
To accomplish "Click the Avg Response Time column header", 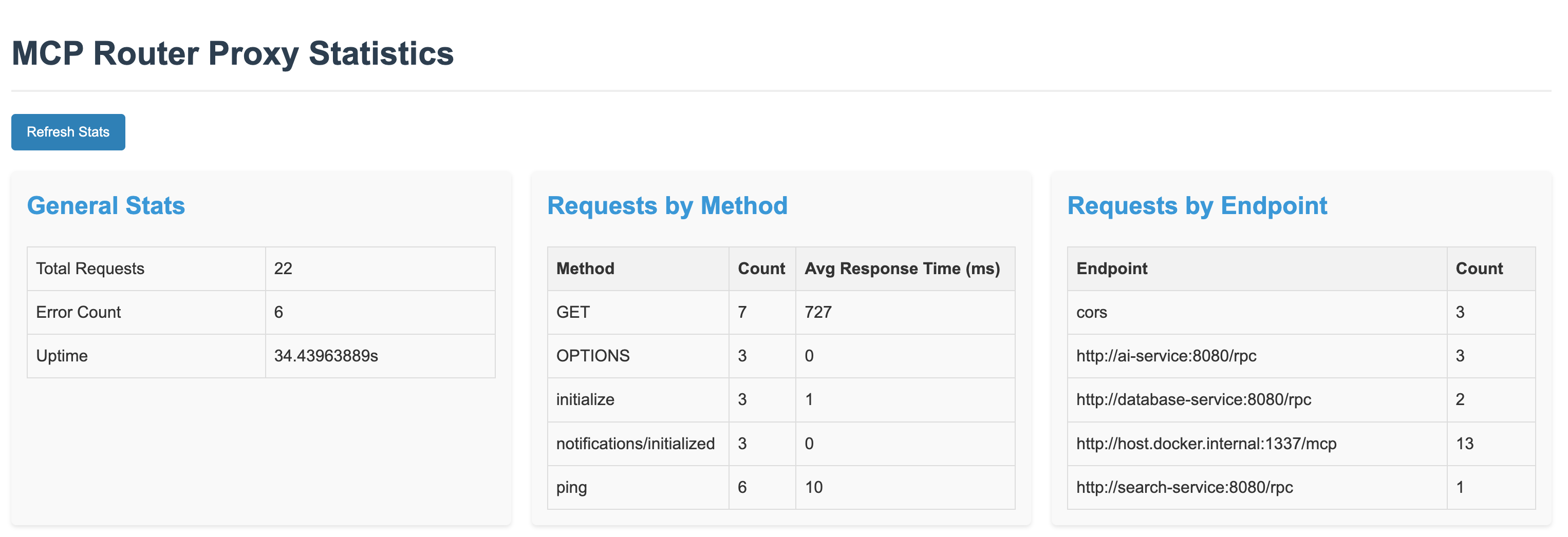I will pyautogui.click(x=903, y=267).
